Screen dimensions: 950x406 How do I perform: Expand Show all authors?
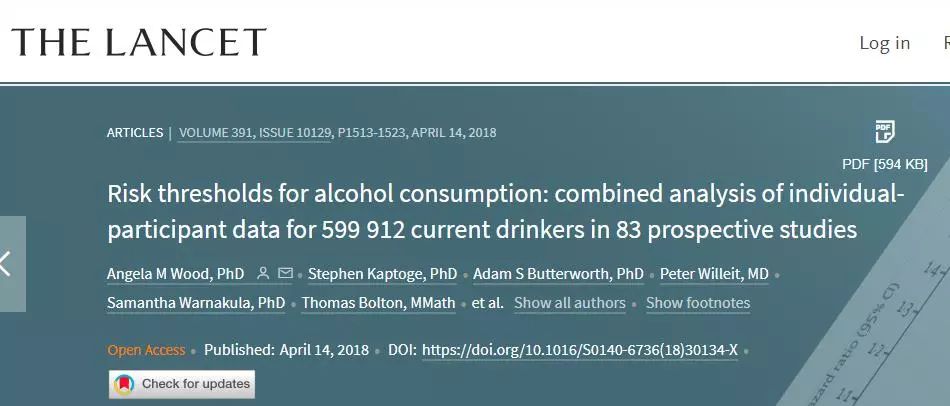(569, 303)
